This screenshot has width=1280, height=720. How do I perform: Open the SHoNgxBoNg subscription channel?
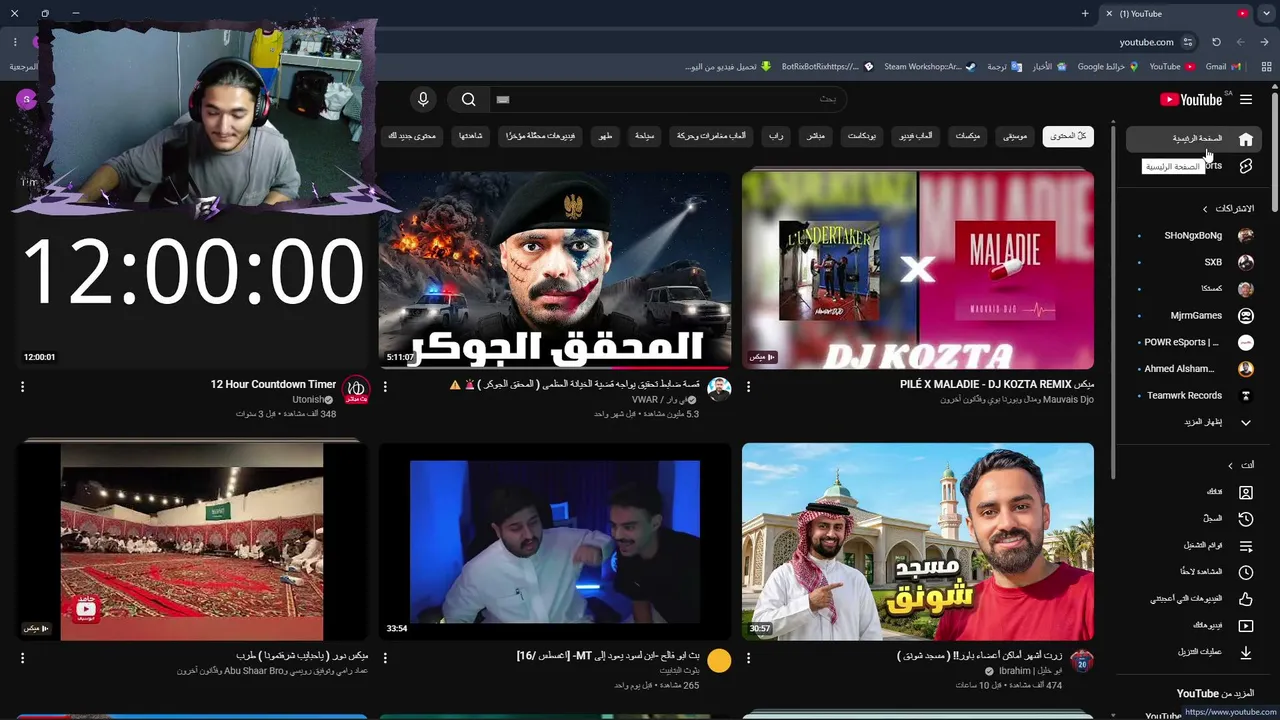[1194, 235]
